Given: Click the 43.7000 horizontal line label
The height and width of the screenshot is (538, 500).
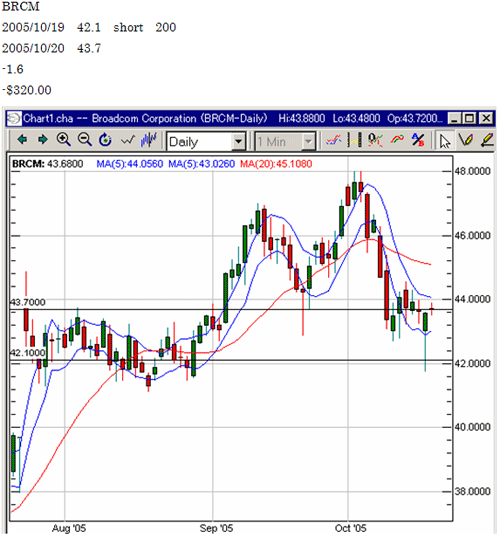Looking at the screenshot, I should 27,302.
